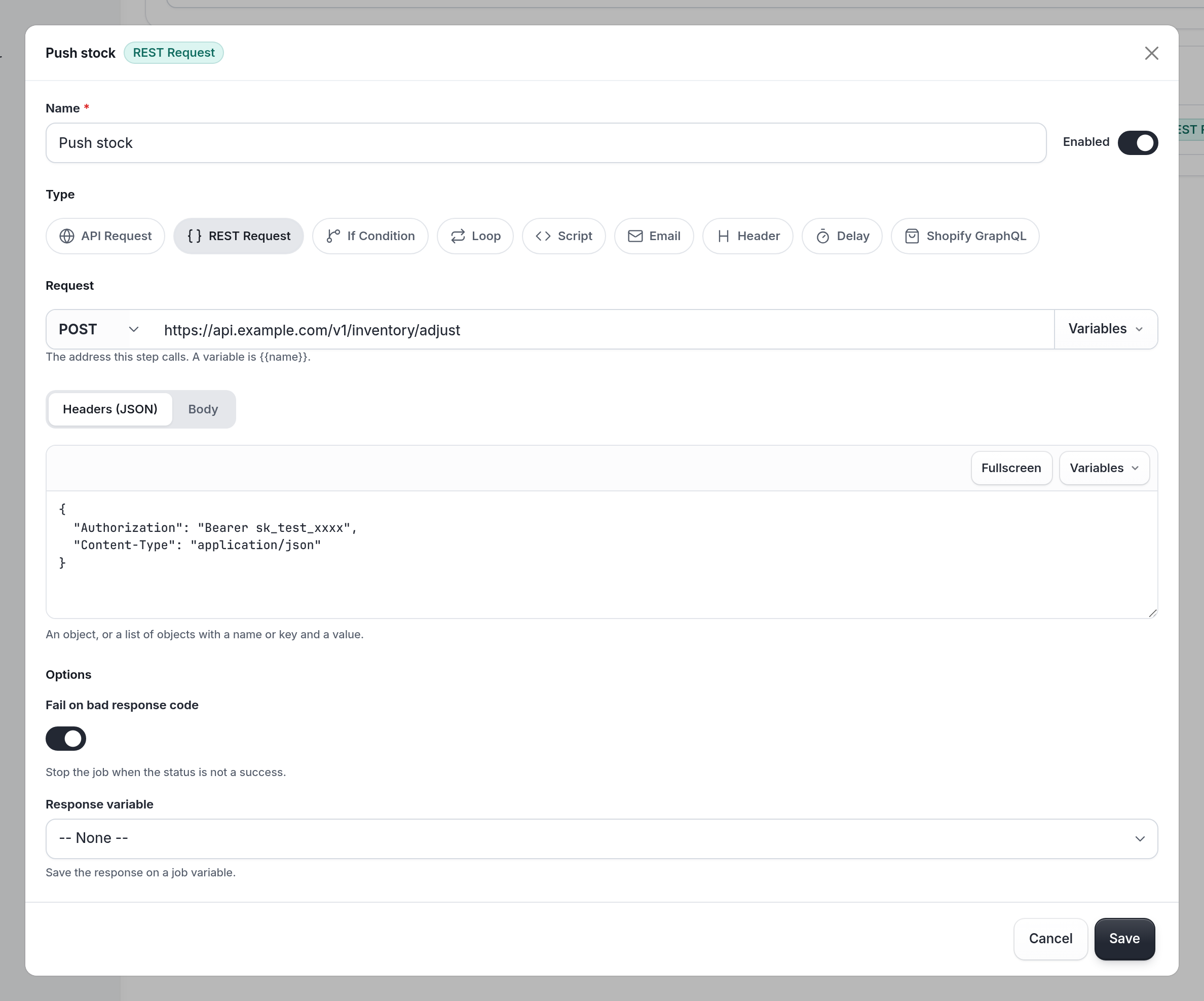The width and height of the screenshot is (1204, 1001).
Task: Click the "Content-Type" header line
Action: click(x=197, y=545)
